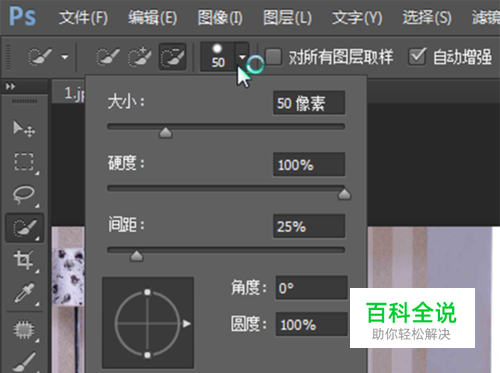Screen dimensions: 500x373
Task: Open the brush picker showing size 50
Action: 224,57
